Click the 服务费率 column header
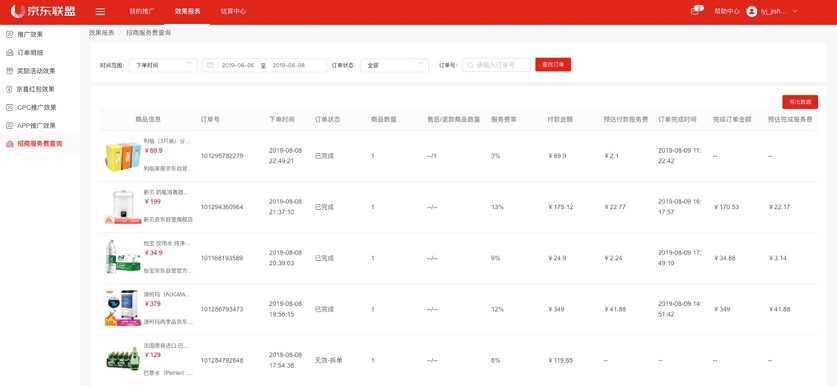This screenshot has height=386, width=837. pyautogui.click(x=503, y=119)
